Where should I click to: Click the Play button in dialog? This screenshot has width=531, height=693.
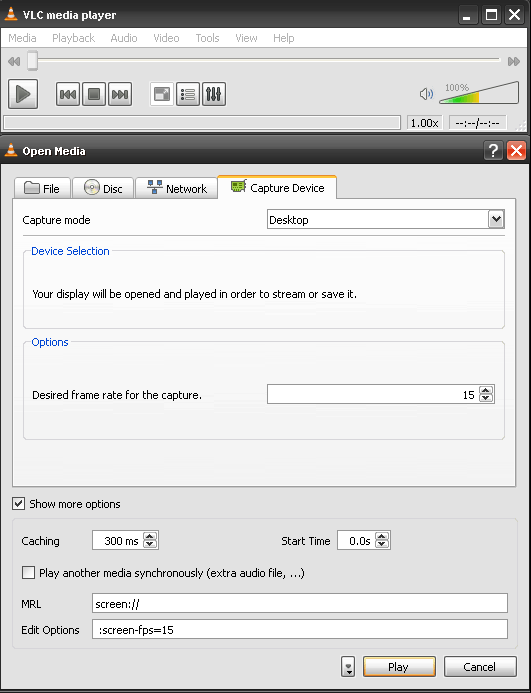[399, 666]
